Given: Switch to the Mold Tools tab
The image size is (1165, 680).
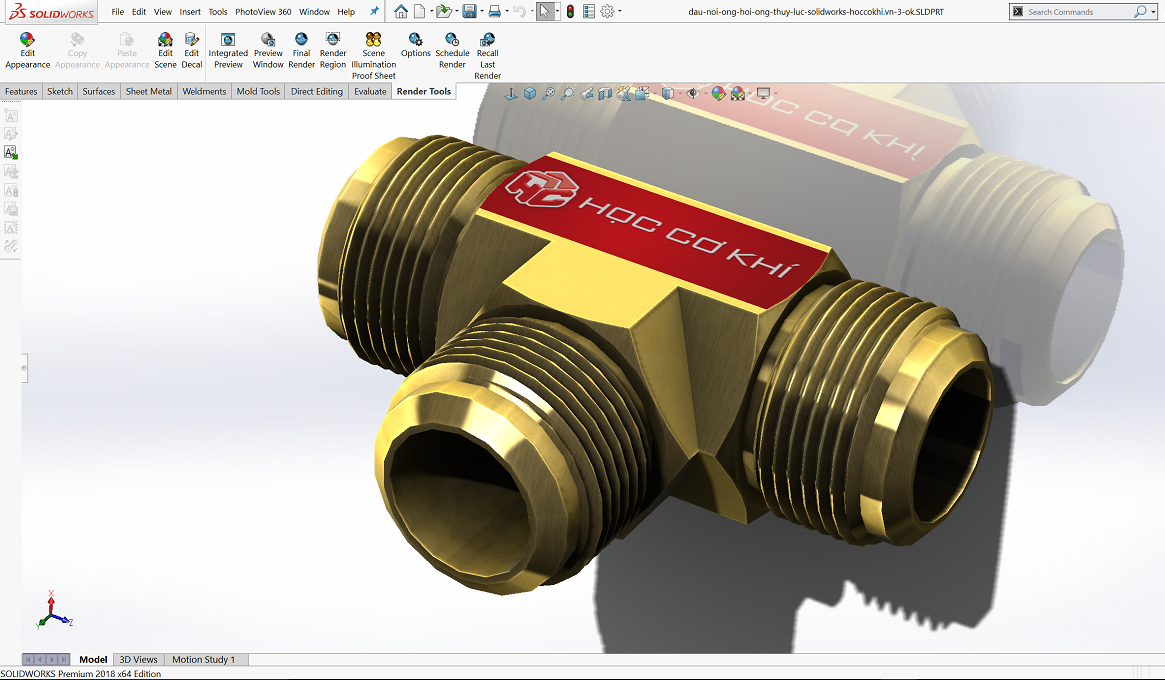Looking at the screenshot, I should [258, 91].
